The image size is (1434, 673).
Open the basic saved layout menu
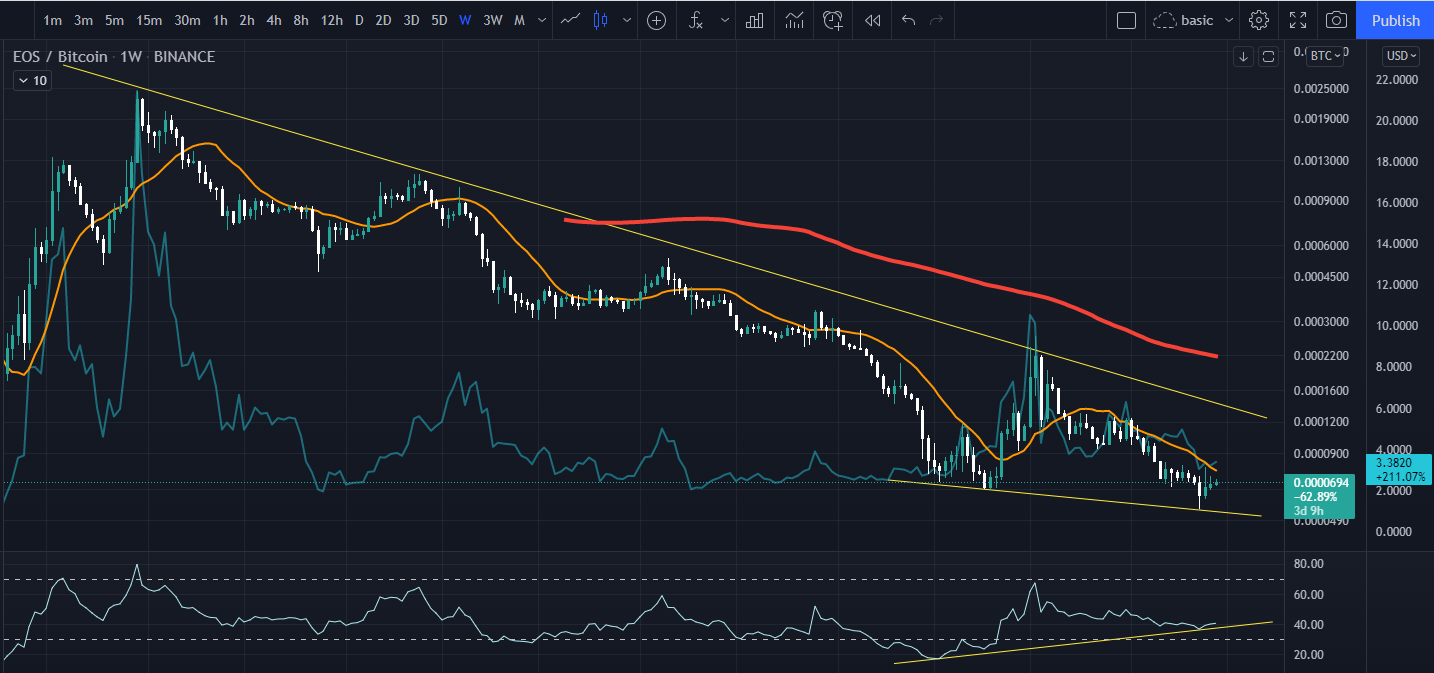pyautogui.click(x=1195, y=20)
